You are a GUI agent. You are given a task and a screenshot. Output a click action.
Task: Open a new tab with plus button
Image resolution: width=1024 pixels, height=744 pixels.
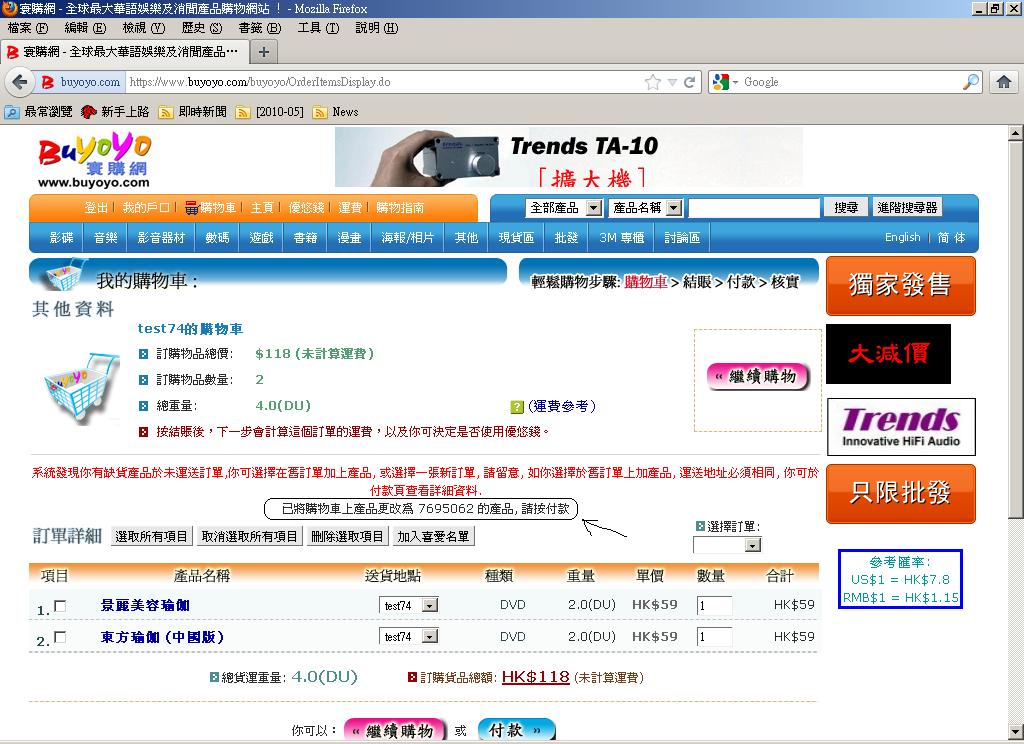(264, 52)
